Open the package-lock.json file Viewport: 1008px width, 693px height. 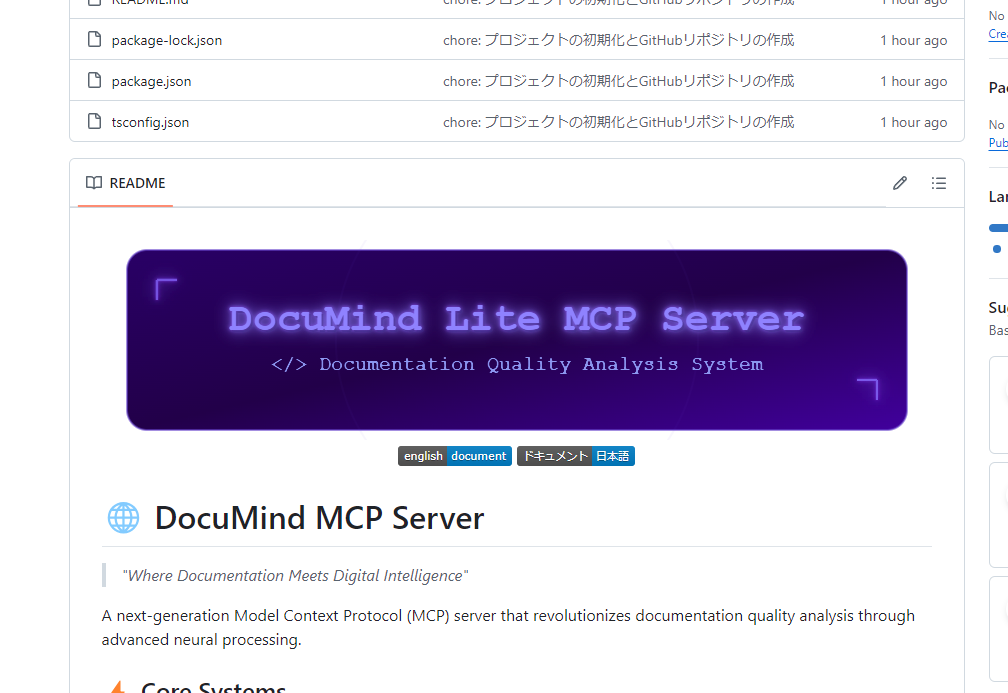tap(167, 41)
